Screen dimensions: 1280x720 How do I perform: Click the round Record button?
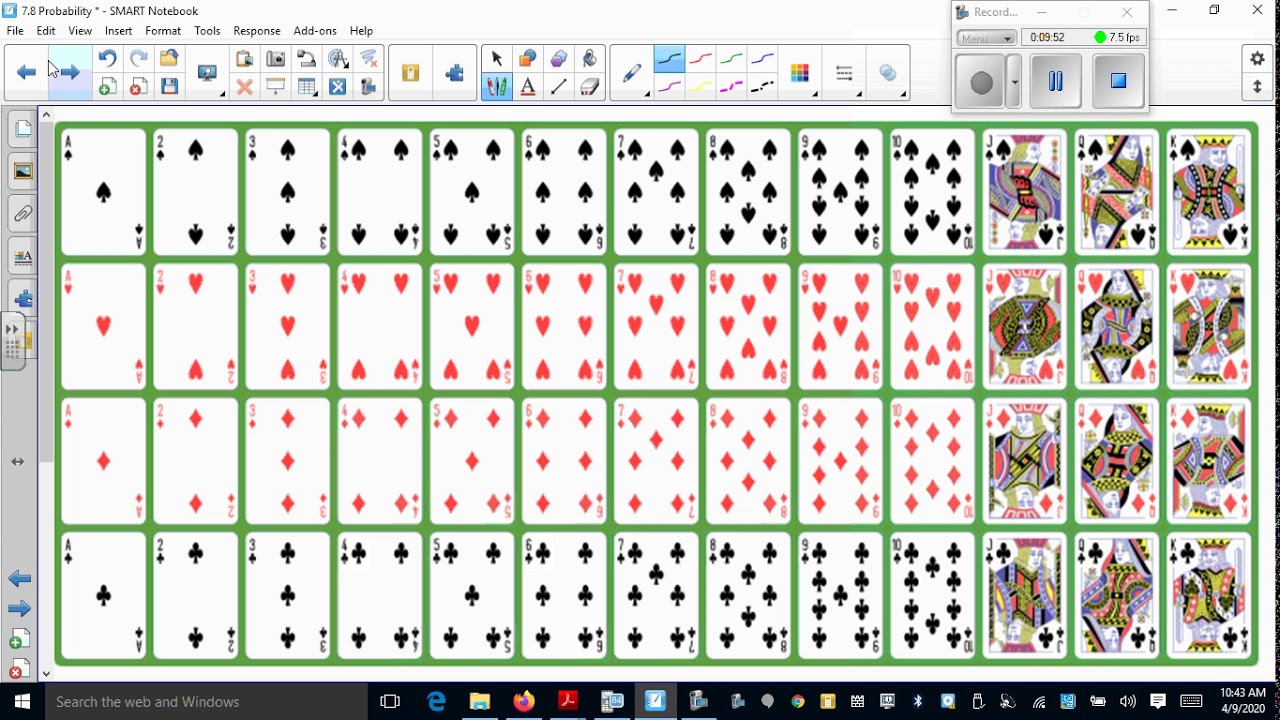[x=981, y=83]
